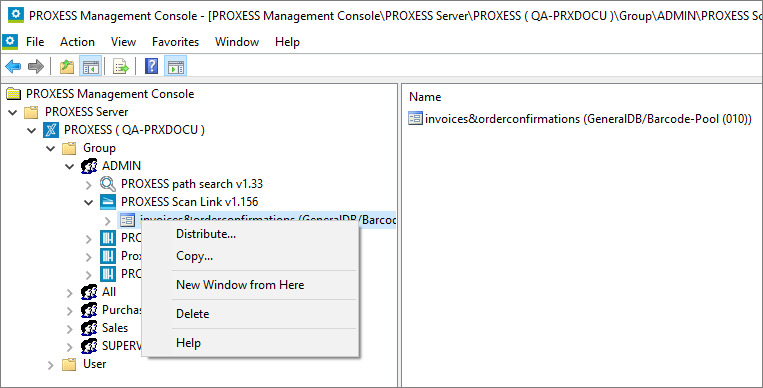Toggle the Show/Hide Console Tree toolbar icon
This screenshot has height=388, width=763.
[91, 66]
